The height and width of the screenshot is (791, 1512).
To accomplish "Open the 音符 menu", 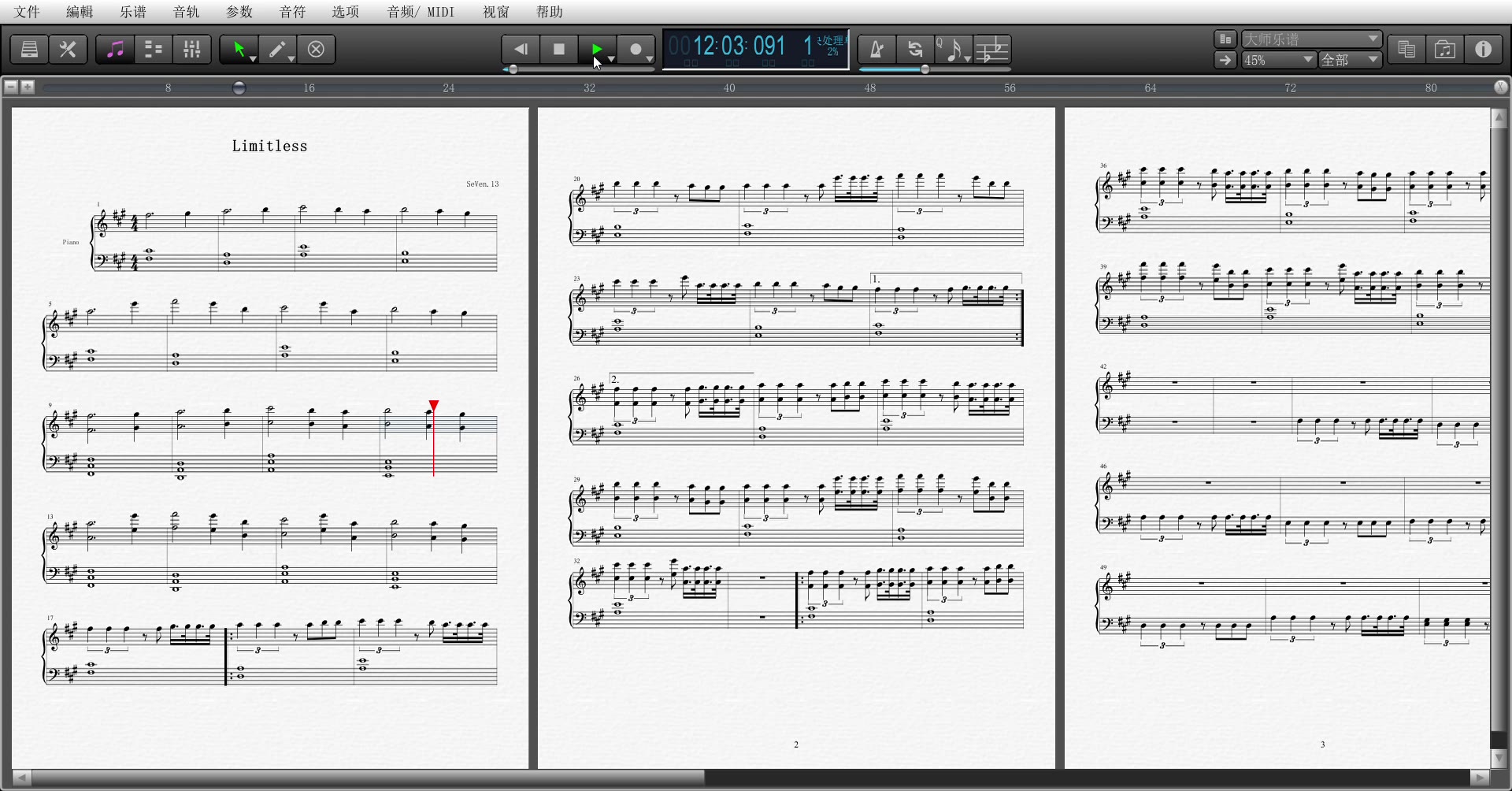I will coord(292,12).
